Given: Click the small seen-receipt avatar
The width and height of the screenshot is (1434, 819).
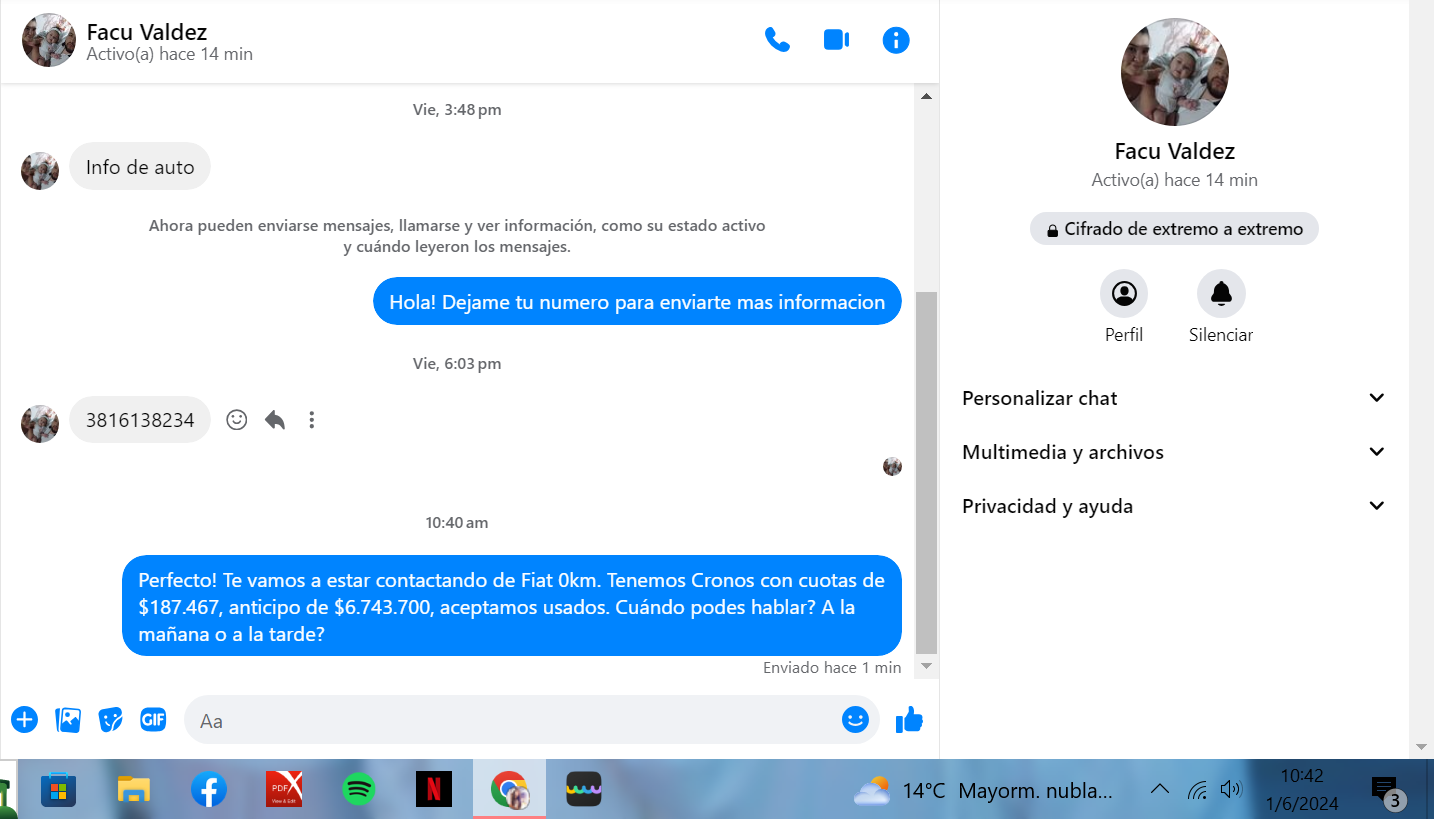Looking at the screenshot, I should (x=893, y=466).
